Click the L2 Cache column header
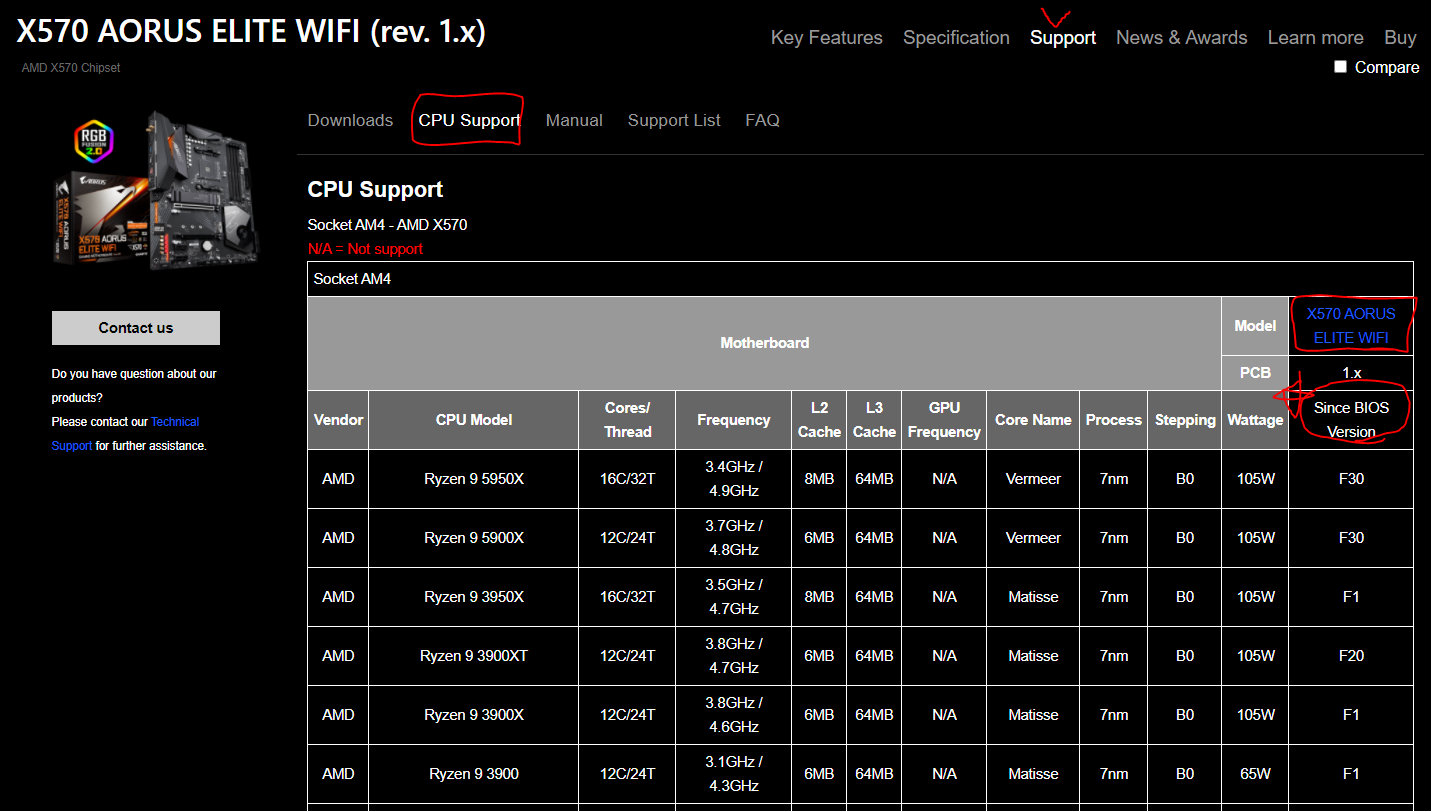This screenshot has width=1431, height=811. tap(819, 420)
